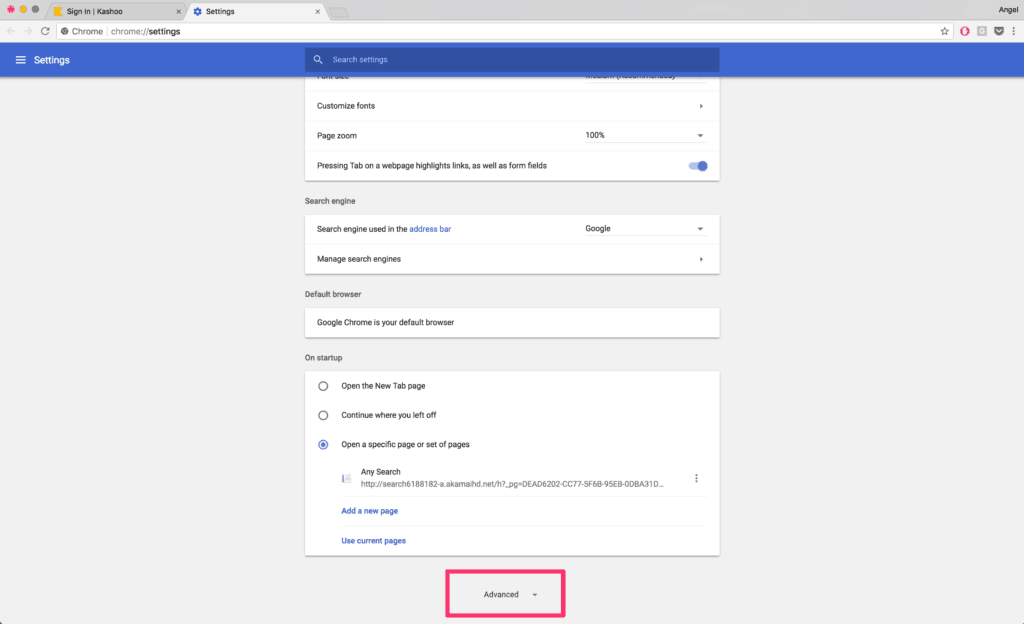Click the address bar link
The width and height of the screenshot is (1024, 624).
click(x=430, y=229)
